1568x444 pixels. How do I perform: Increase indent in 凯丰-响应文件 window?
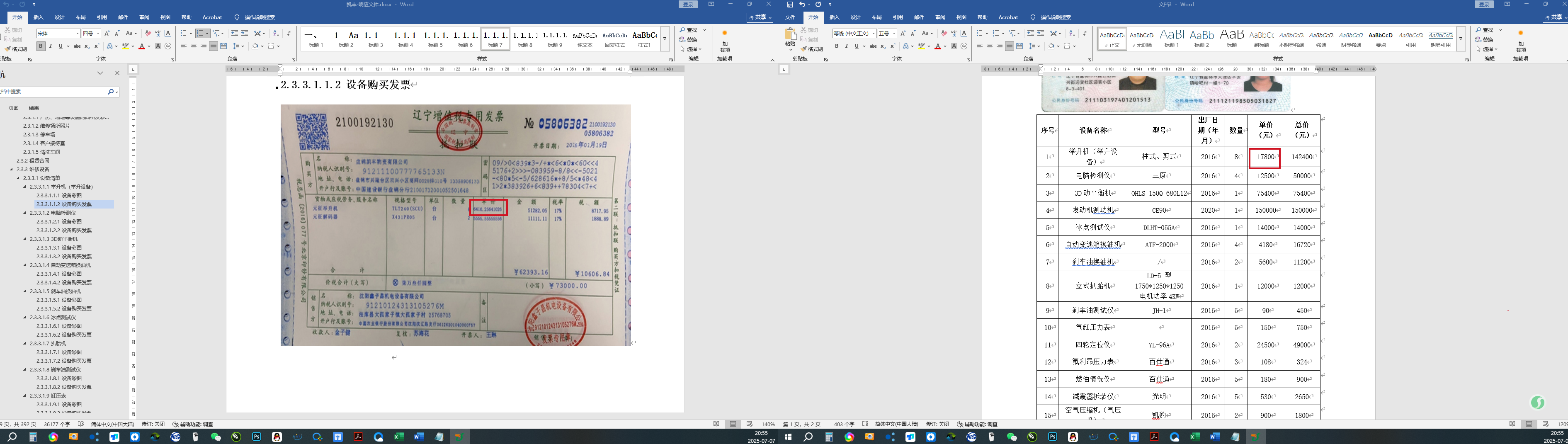245,34
